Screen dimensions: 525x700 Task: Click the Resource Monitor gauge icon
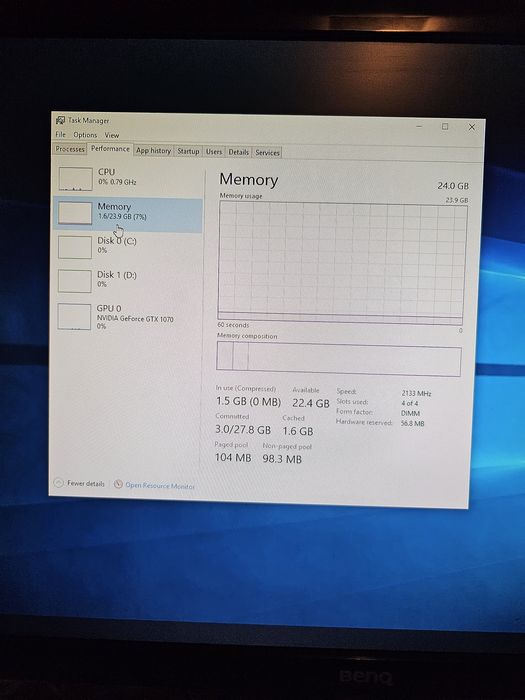click(x=118, y=484)
